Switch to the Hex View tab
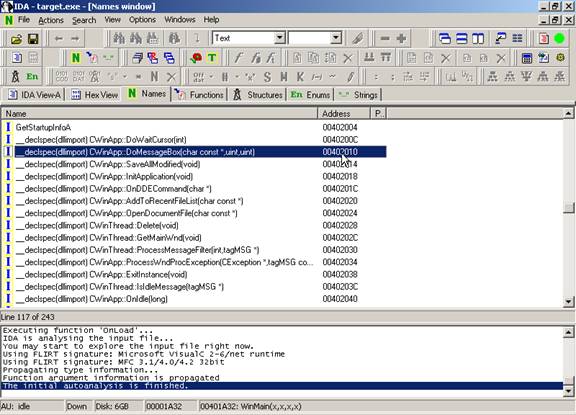The height and width of the screenshot is (415, 576). click(94, 95)
